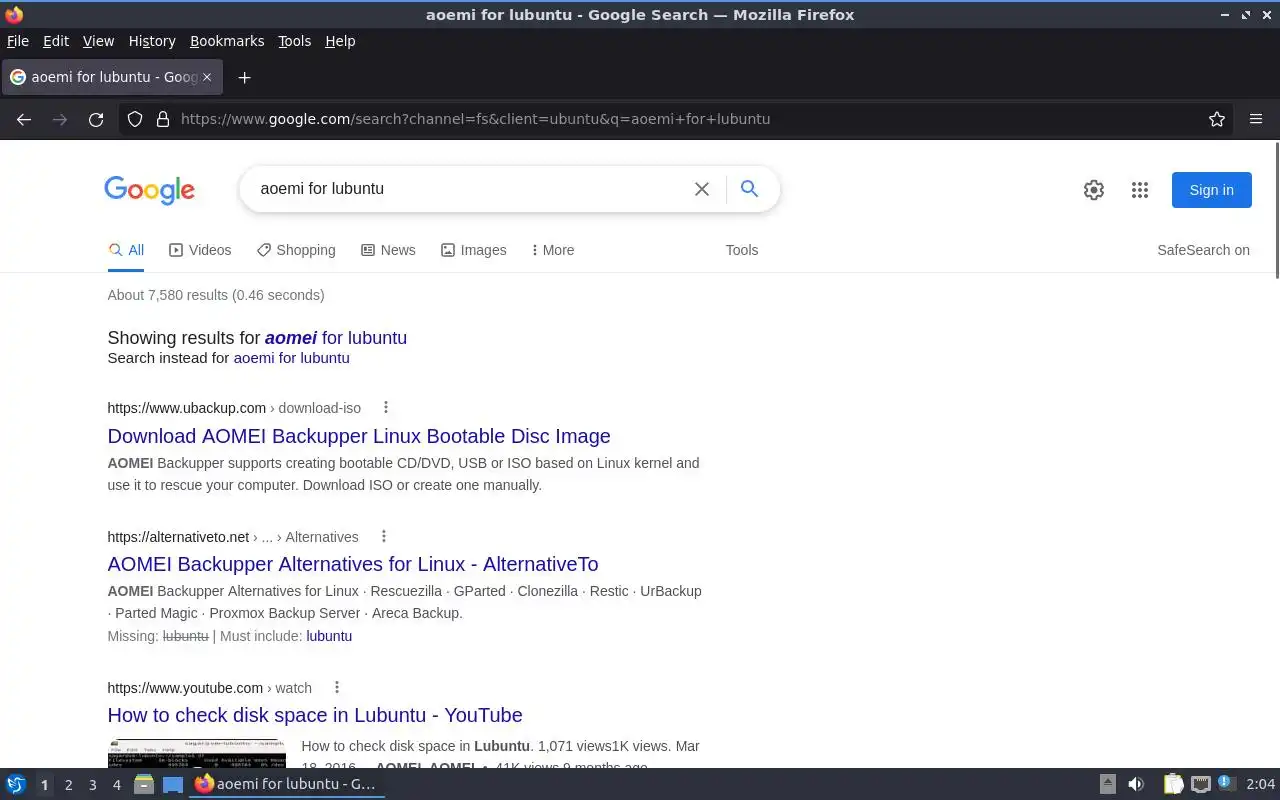Go back to the previous page
This screenshot has width=1280, height=800.
click(24, 119)
